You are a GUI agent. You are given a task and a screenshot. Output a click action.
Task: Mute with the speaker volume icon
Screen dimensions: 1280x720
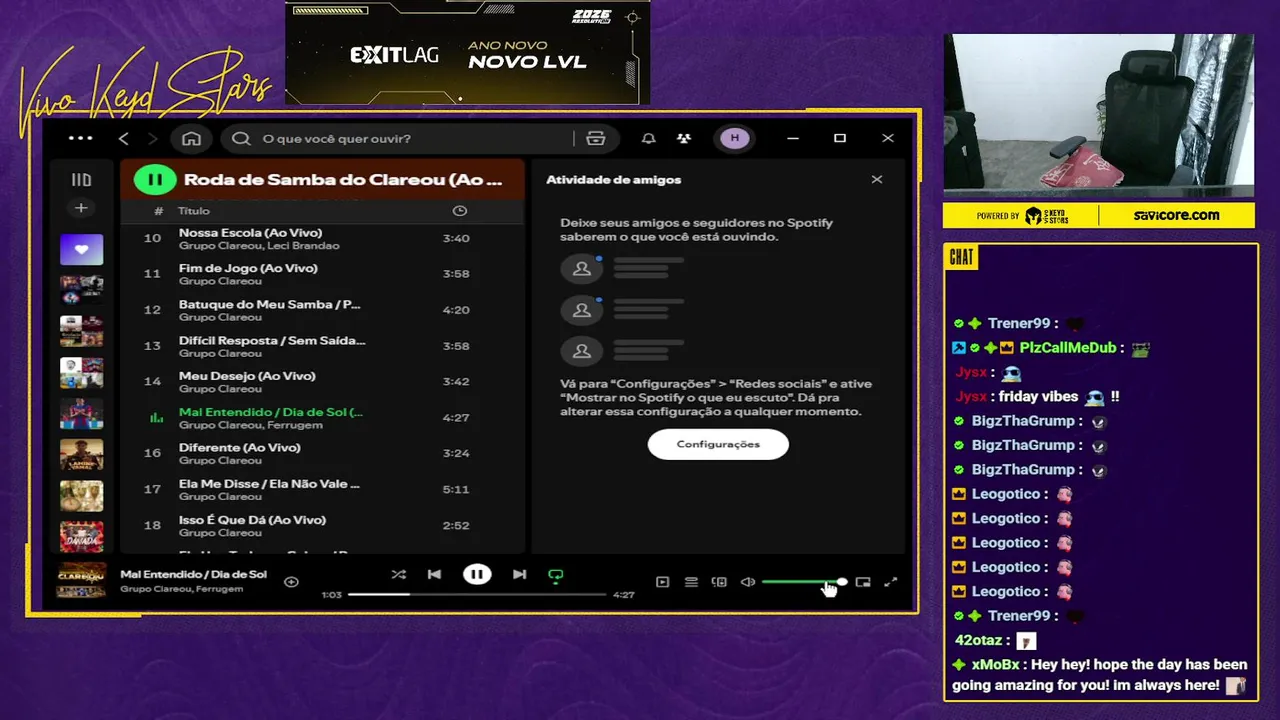pyautogui.click(x=747, y=581)
